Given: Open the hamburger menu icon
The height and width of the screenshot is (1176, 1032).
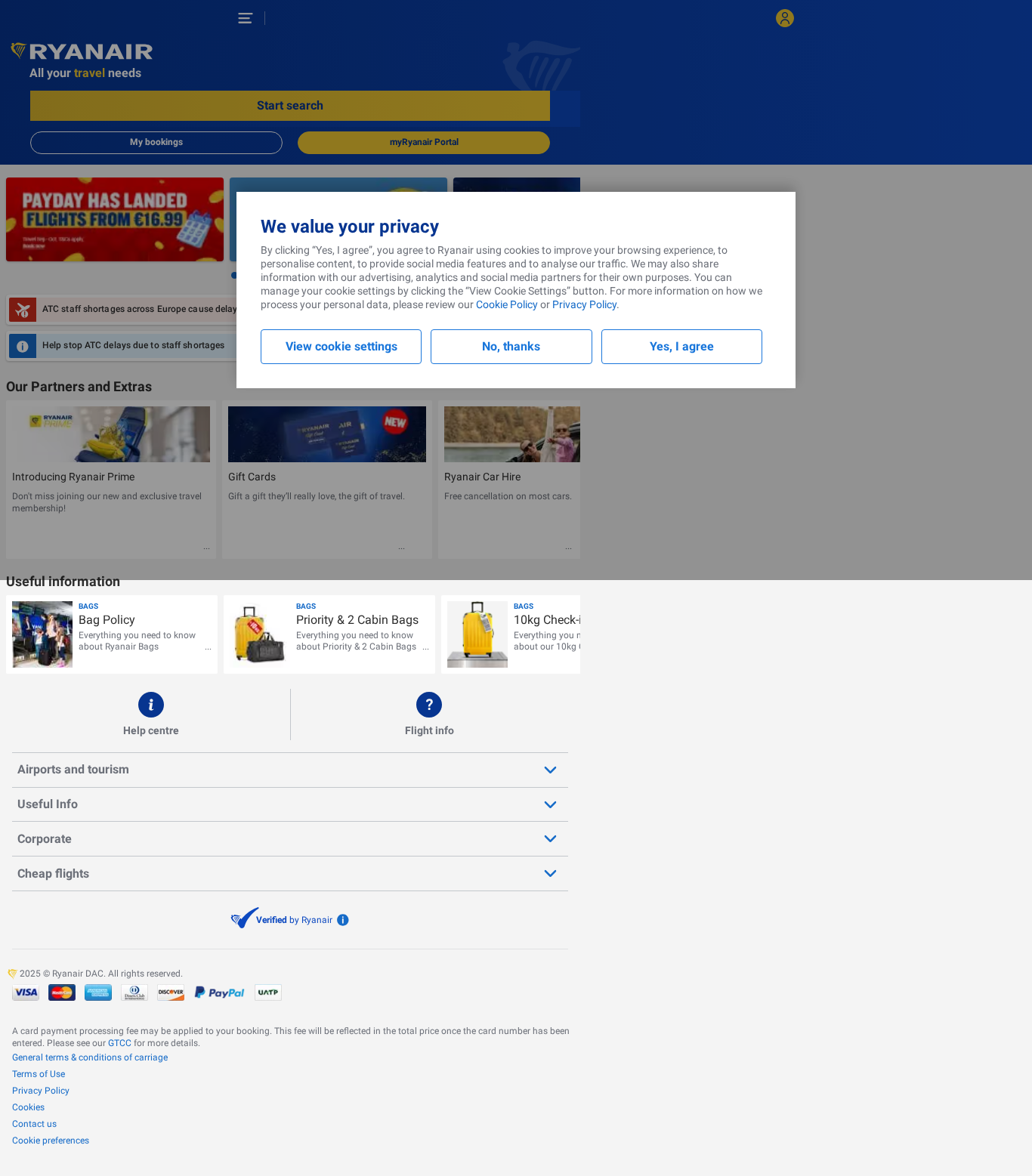Looking at the screenshot, I should tap(245, 18).
